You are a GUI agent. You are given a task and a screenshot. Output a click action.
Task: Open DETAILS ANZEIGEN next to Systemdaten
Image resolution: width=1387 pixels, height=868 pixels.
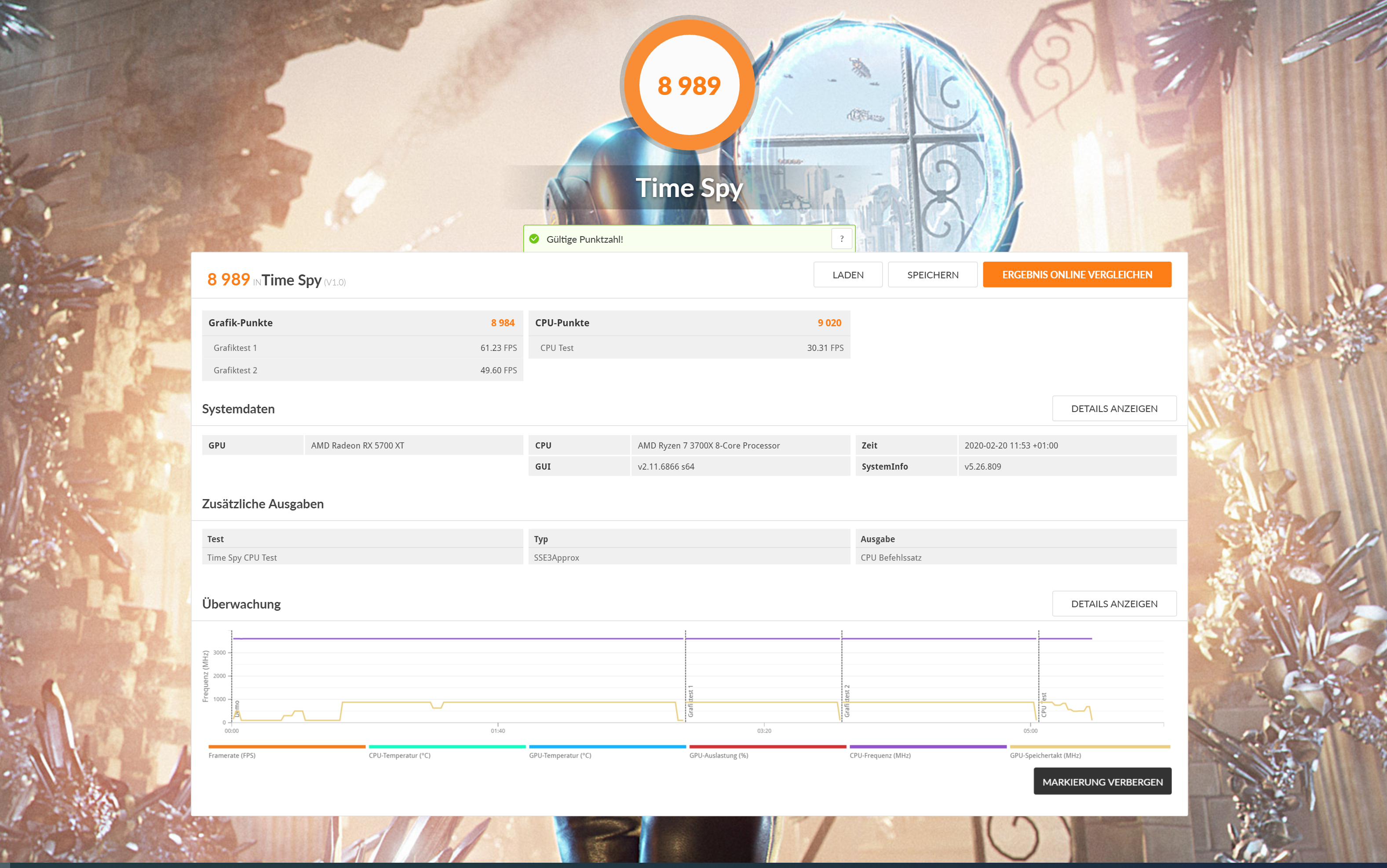pos(1114,408)
